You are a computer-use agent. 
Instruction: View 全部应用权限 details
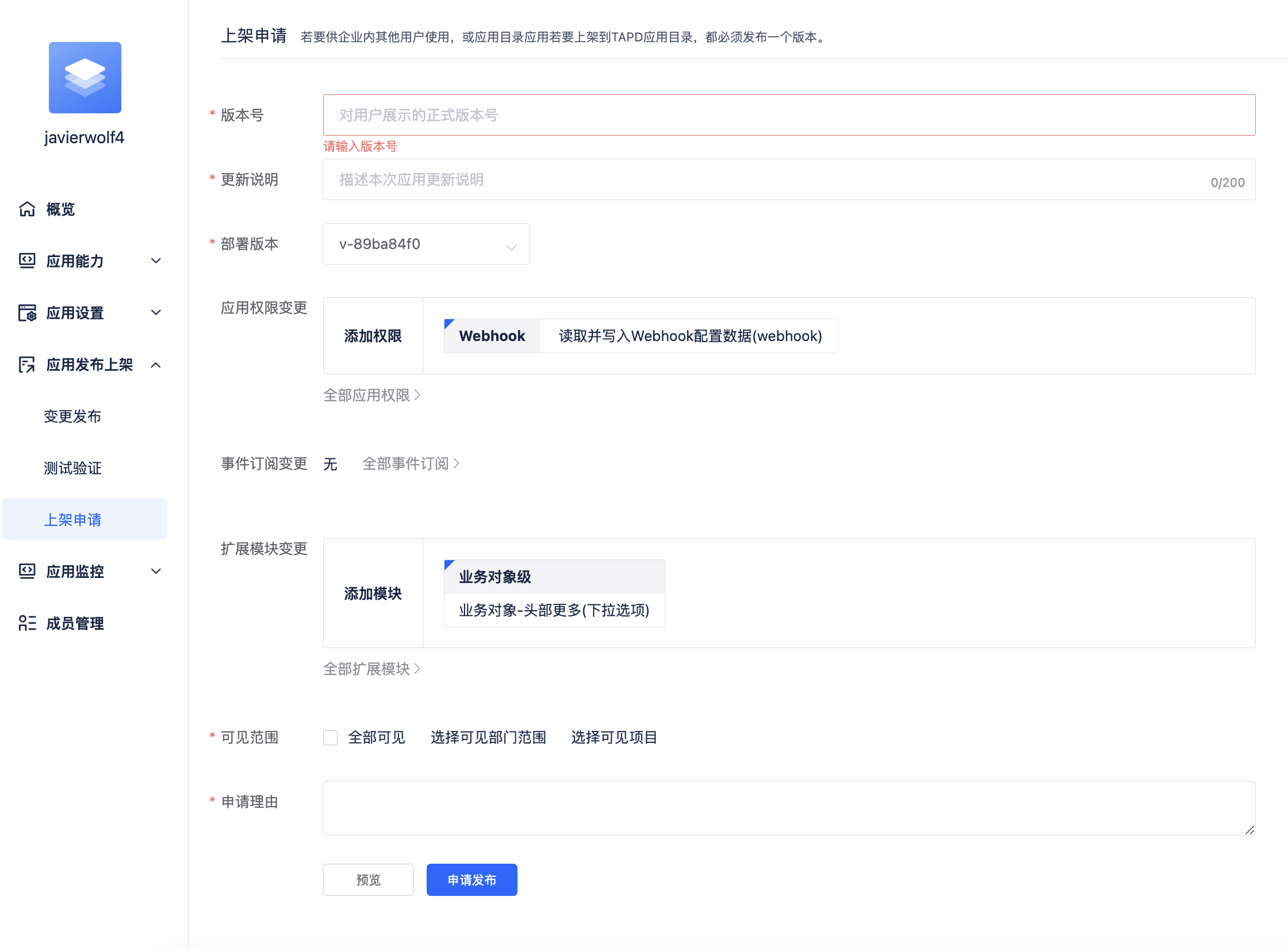[x=373, y=395]
